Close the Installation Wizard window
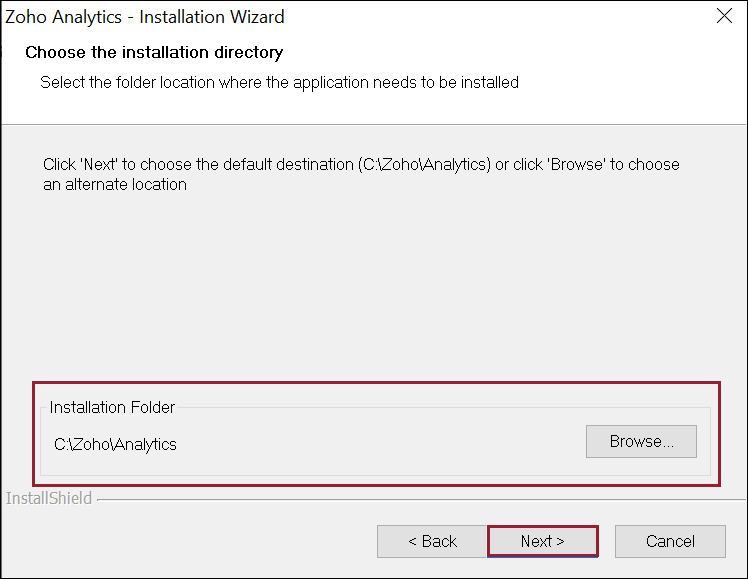Image resolution: width=748 pixels, height=579 pixels. [x=725, y=16]
